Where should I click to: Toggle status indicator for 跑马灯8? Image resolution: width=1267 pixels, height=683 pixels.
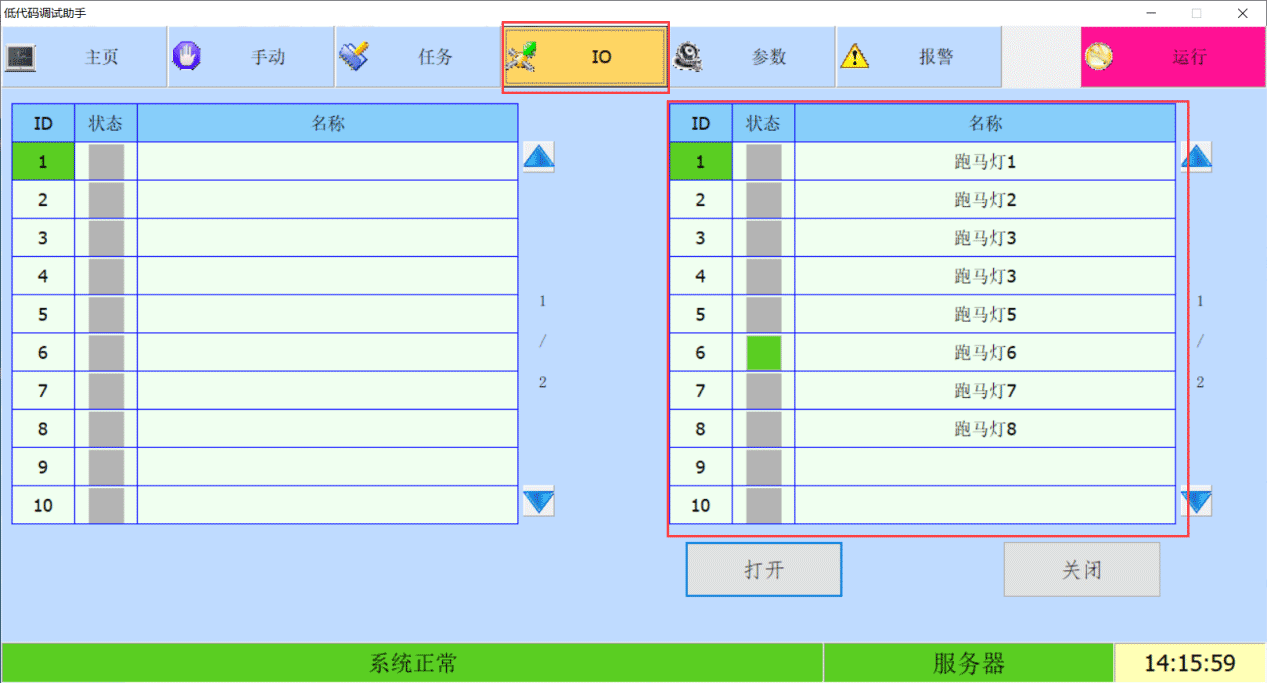763,429
